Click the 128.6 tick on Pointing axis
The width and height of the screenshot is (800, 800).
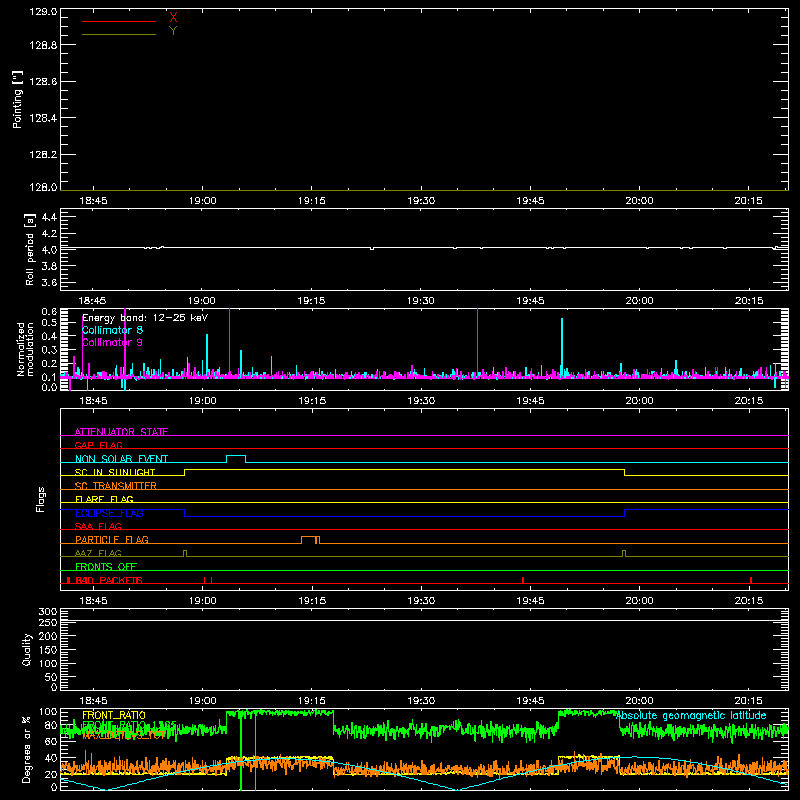click(43, 81)
